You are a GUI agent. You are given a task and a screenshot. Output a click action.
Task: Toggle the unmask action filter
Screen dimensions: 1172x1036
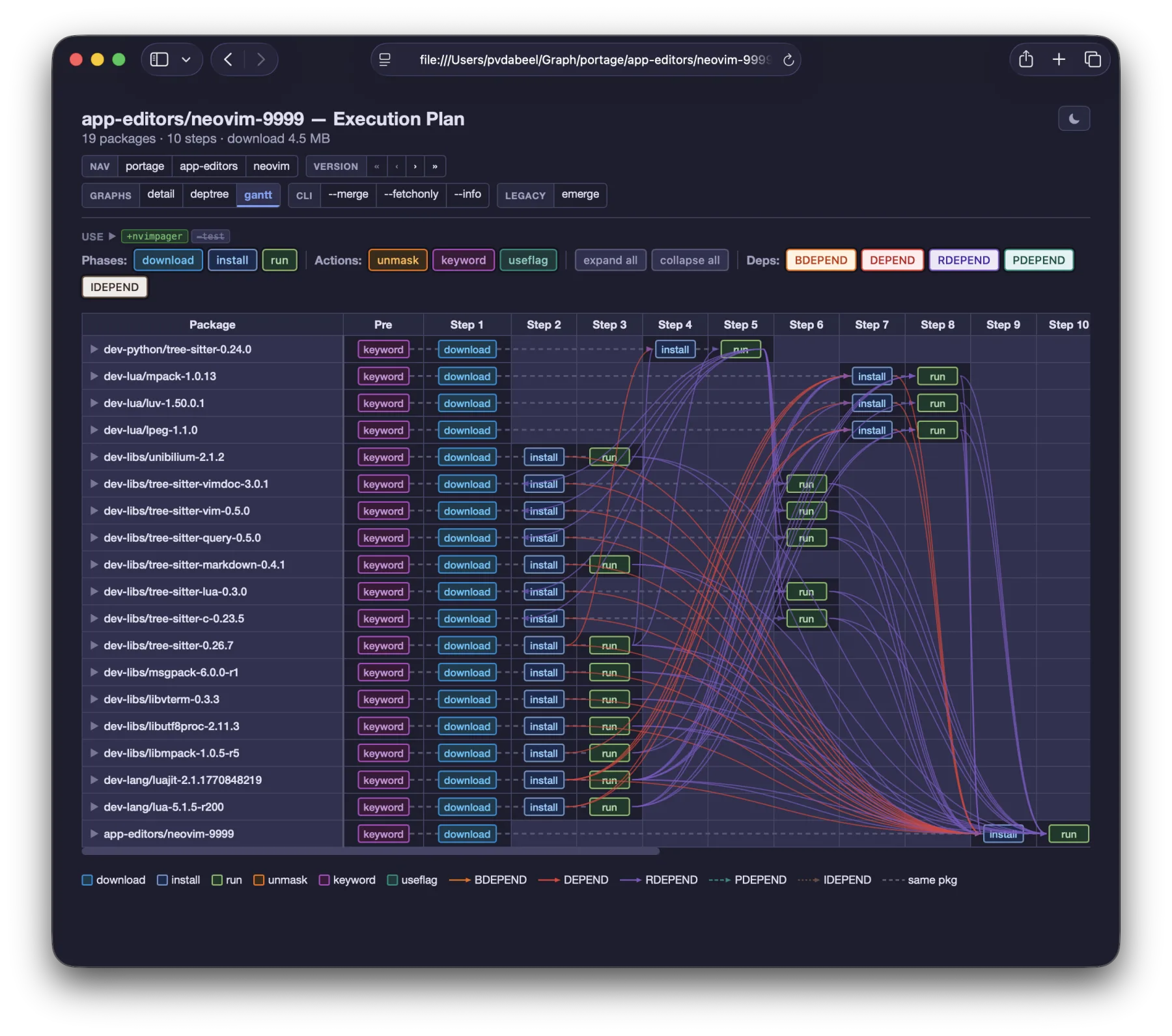tap(398, 260)
